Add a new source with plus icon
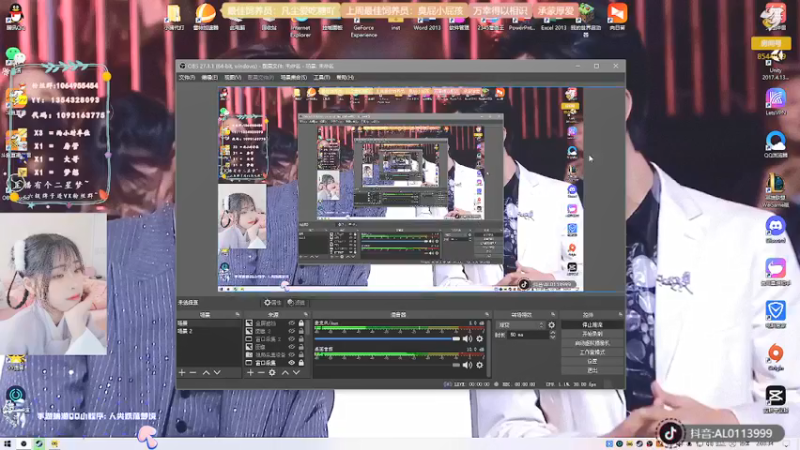 [x=250, y=373]
